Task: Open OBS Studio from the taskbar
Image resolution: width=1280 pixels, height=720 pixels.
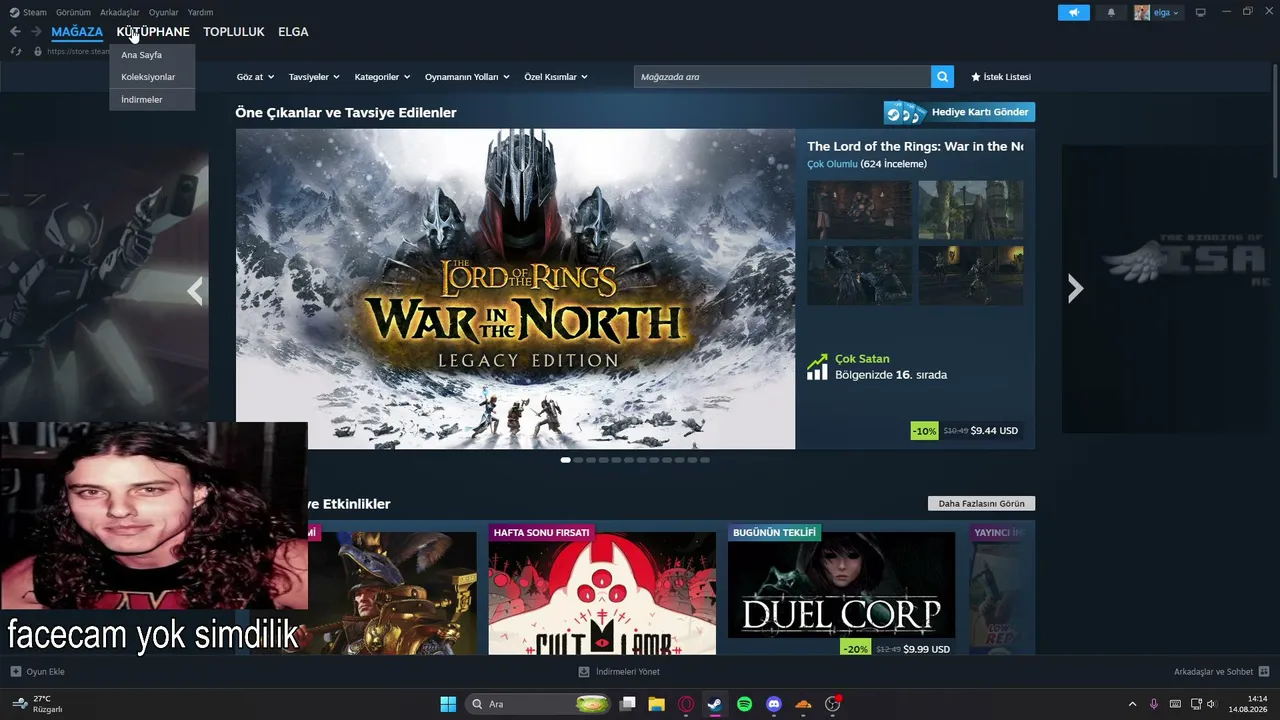Action: point(832,704)
